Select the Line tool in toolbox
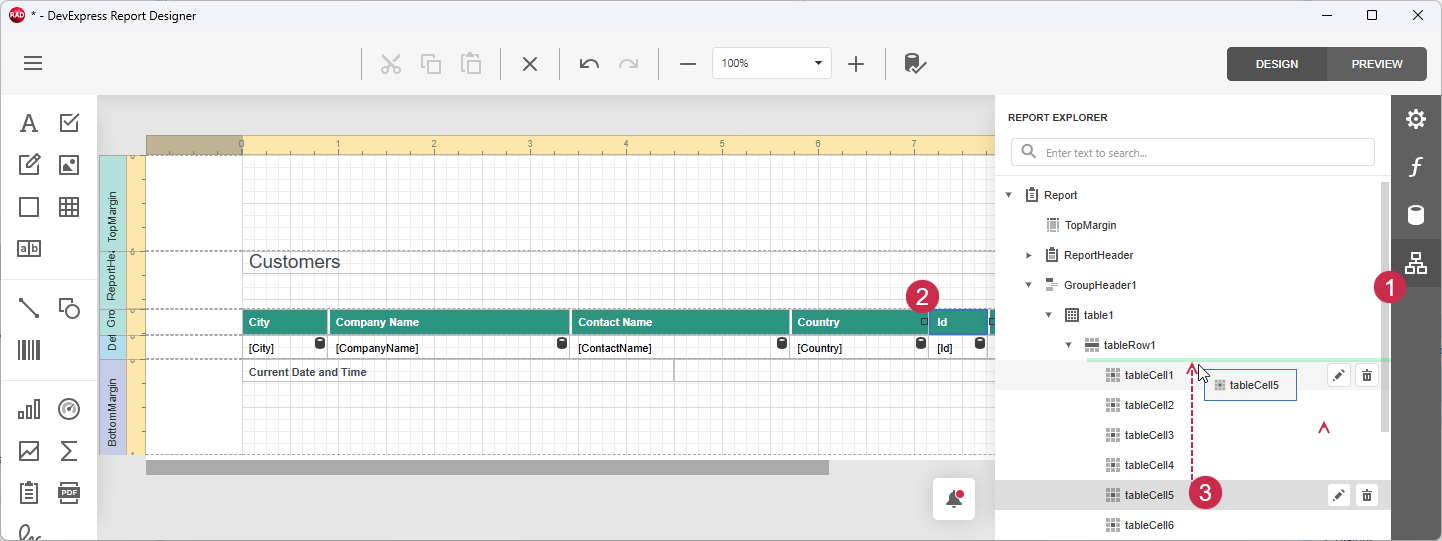Viewport: 1442px width, 541px height. pos(29,308)
